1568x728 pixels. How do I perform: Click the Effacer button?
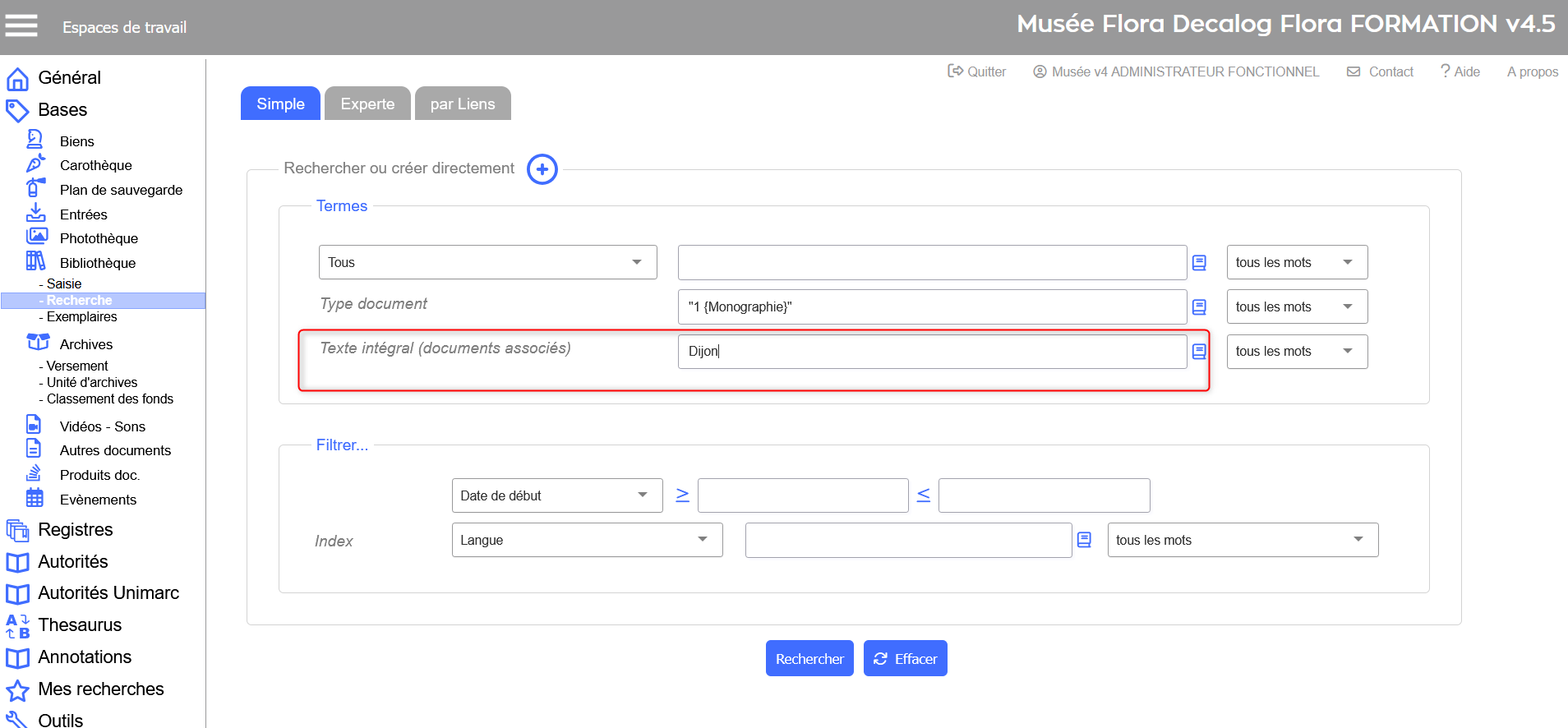pyautogui.click(x=905, y=658)
